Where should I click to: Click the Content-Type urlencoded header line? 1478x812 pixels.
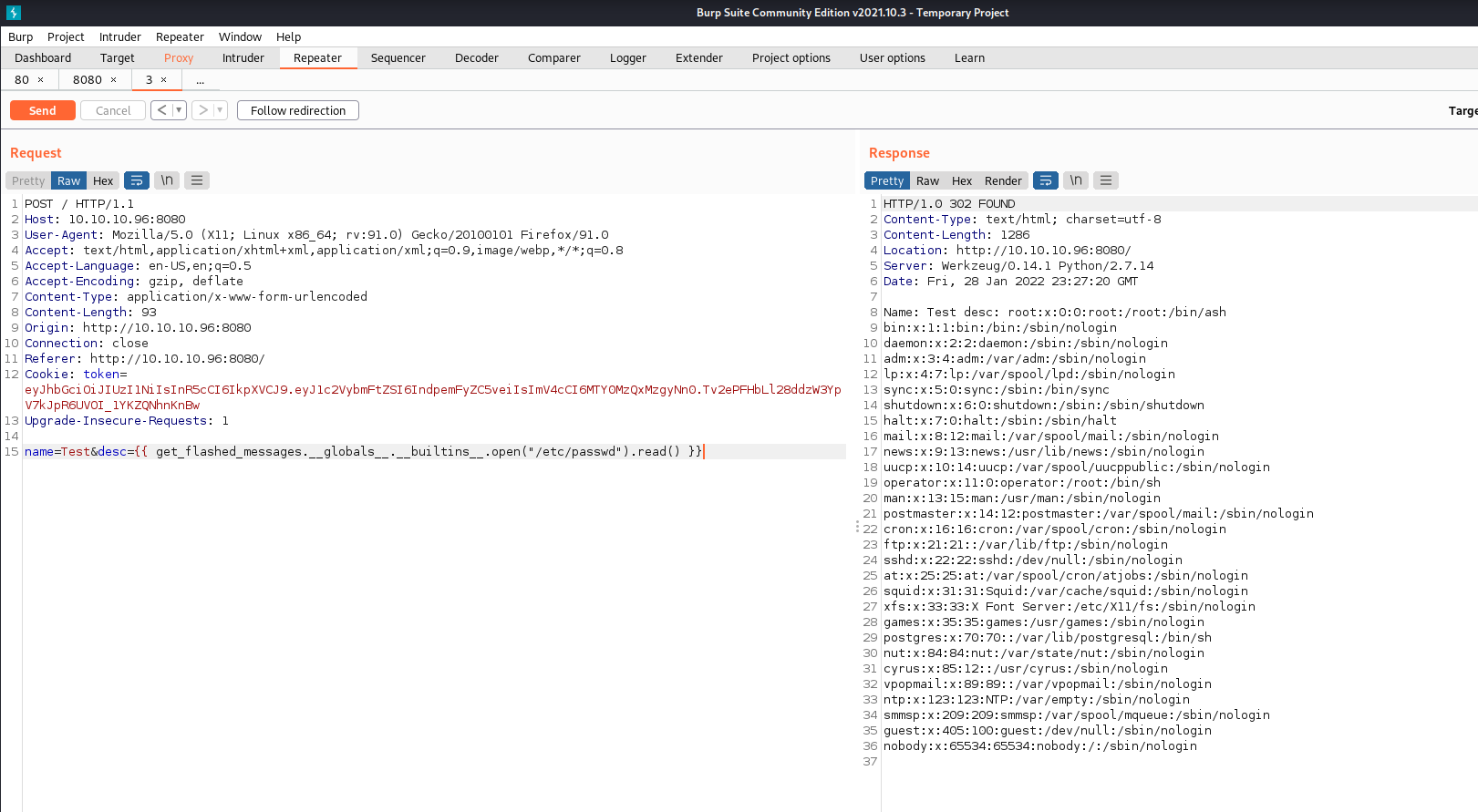click(196, 296)
